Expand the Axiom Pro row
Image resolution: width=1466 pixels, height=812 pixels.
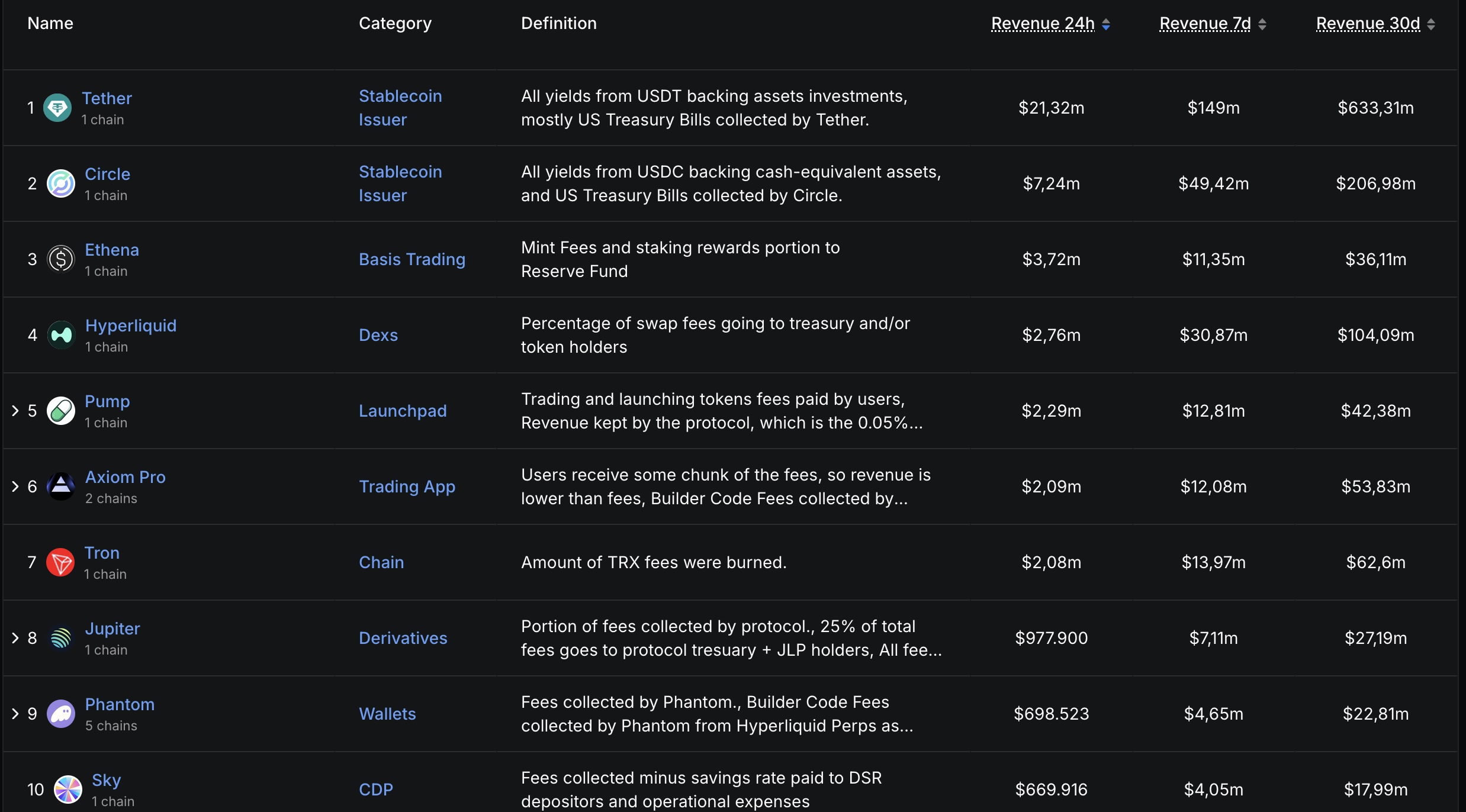click(x=15, y=486)
